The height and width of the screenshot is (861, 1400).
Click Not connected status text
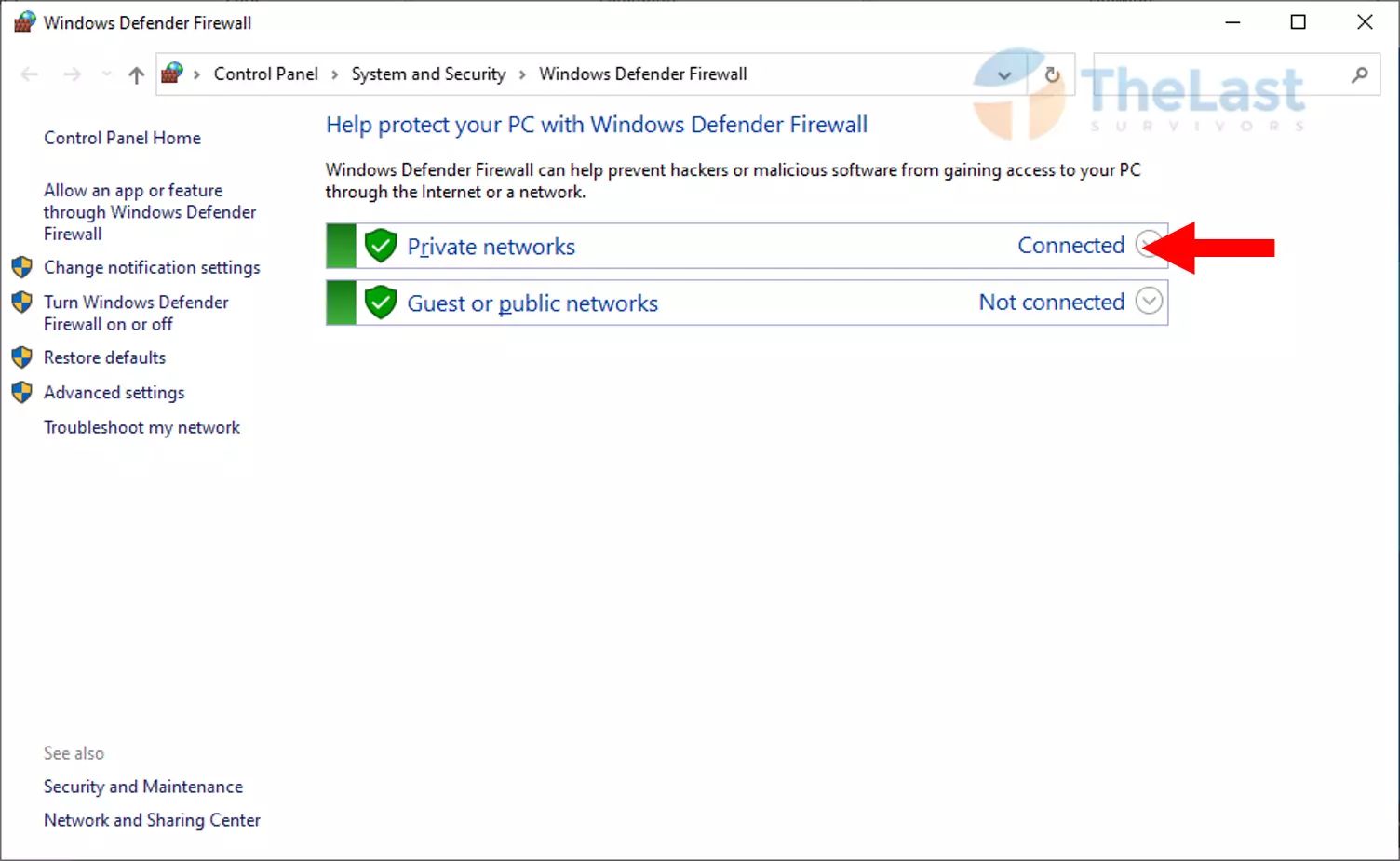(1052, 303)
